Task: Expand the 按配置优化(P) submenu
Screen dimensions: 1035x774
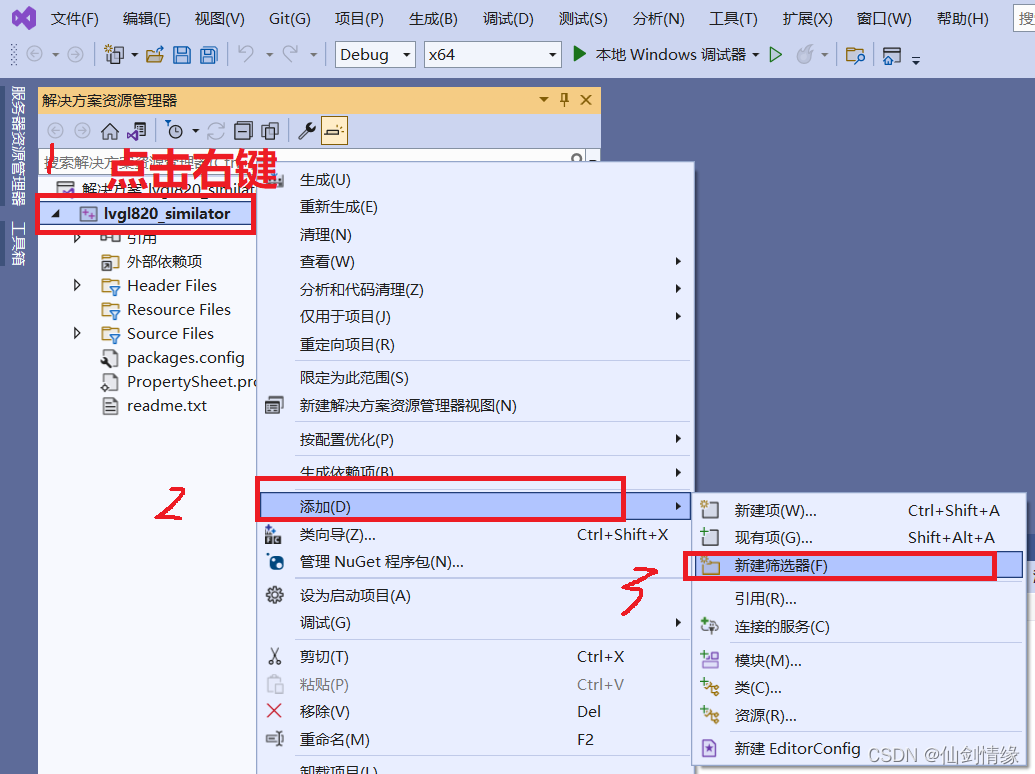Action: tap(678, 439)
